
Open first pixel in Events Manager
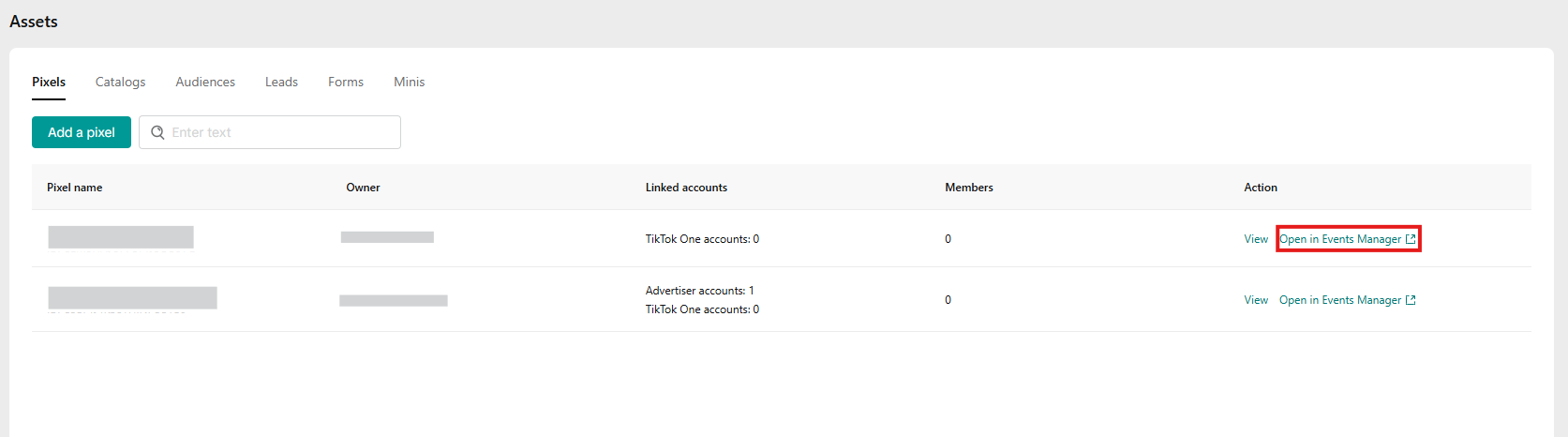click(x=1340, y=239)
